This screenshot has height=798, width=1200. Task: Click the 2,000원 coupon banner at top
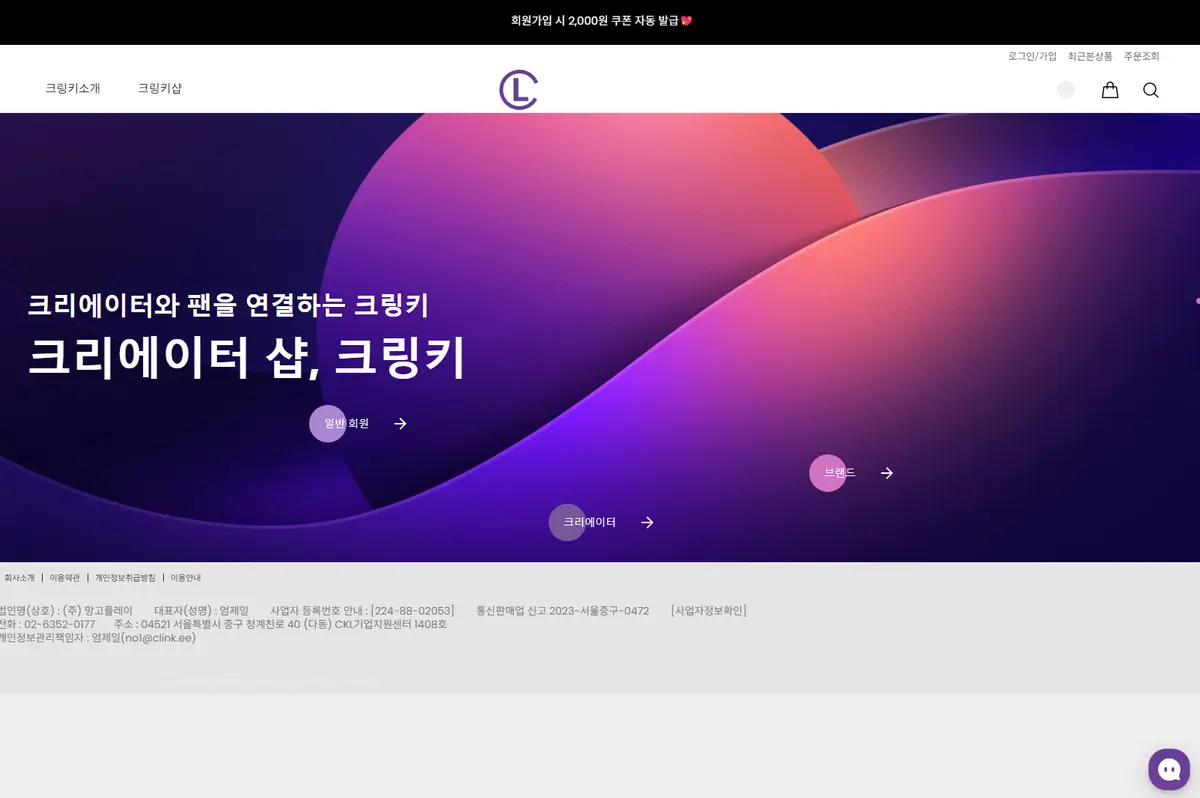pos(600,20)
